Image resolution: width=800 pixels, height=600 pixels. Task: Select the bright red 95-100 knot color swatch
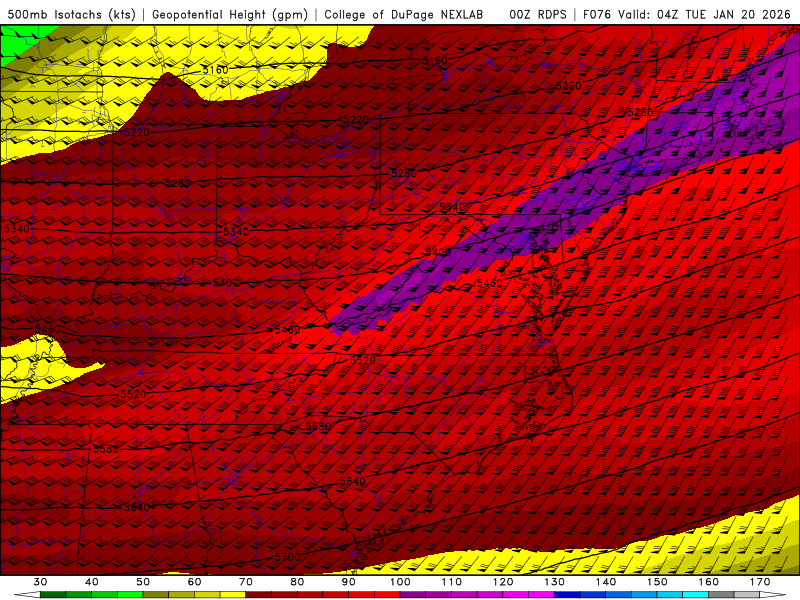click(387, 595)
